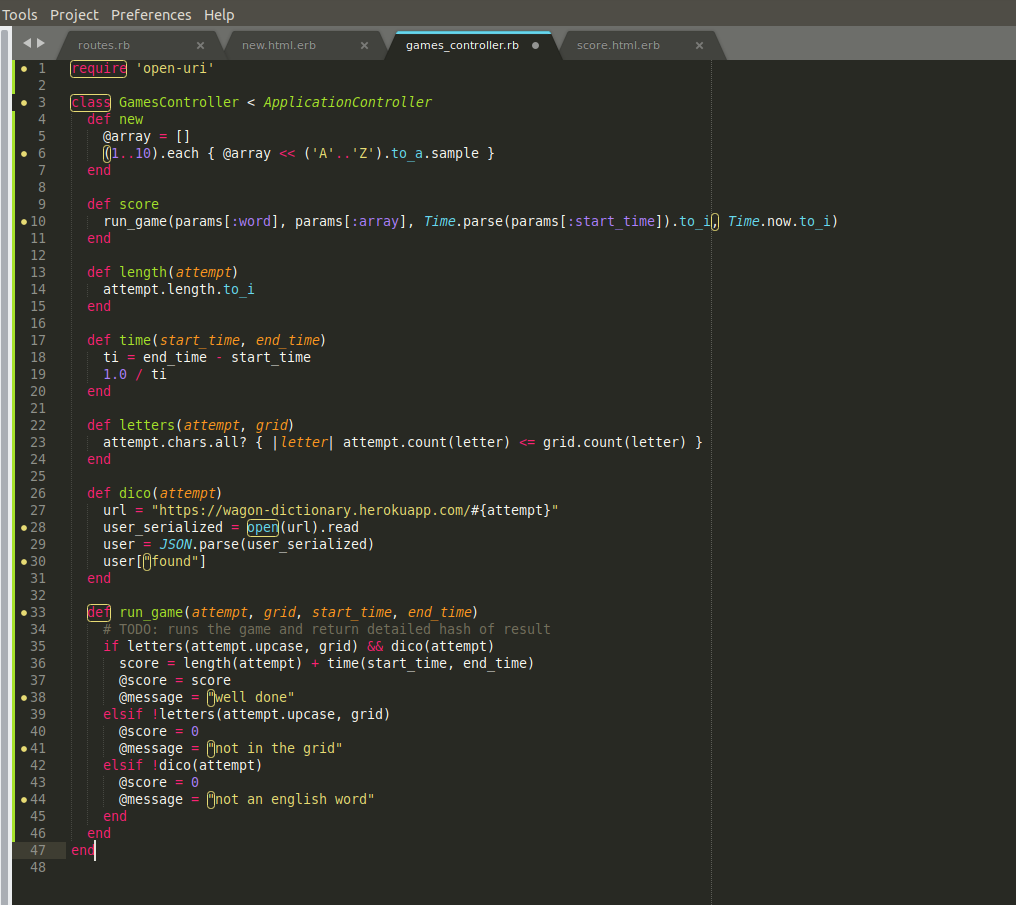Open the Tools menu

tap(20, 14)
